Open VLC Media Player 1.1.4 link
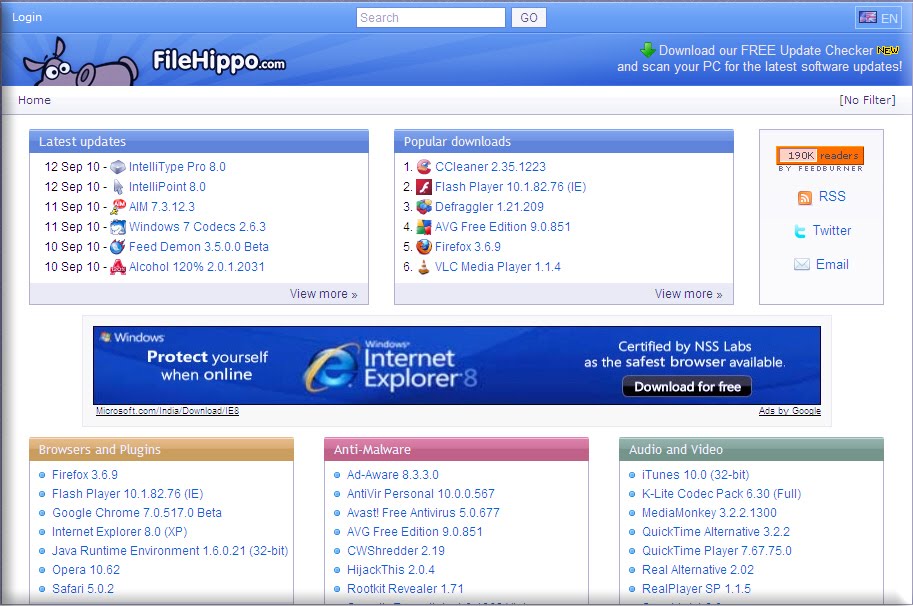Viewport: 913px width, 606px height. pos(498,267)
